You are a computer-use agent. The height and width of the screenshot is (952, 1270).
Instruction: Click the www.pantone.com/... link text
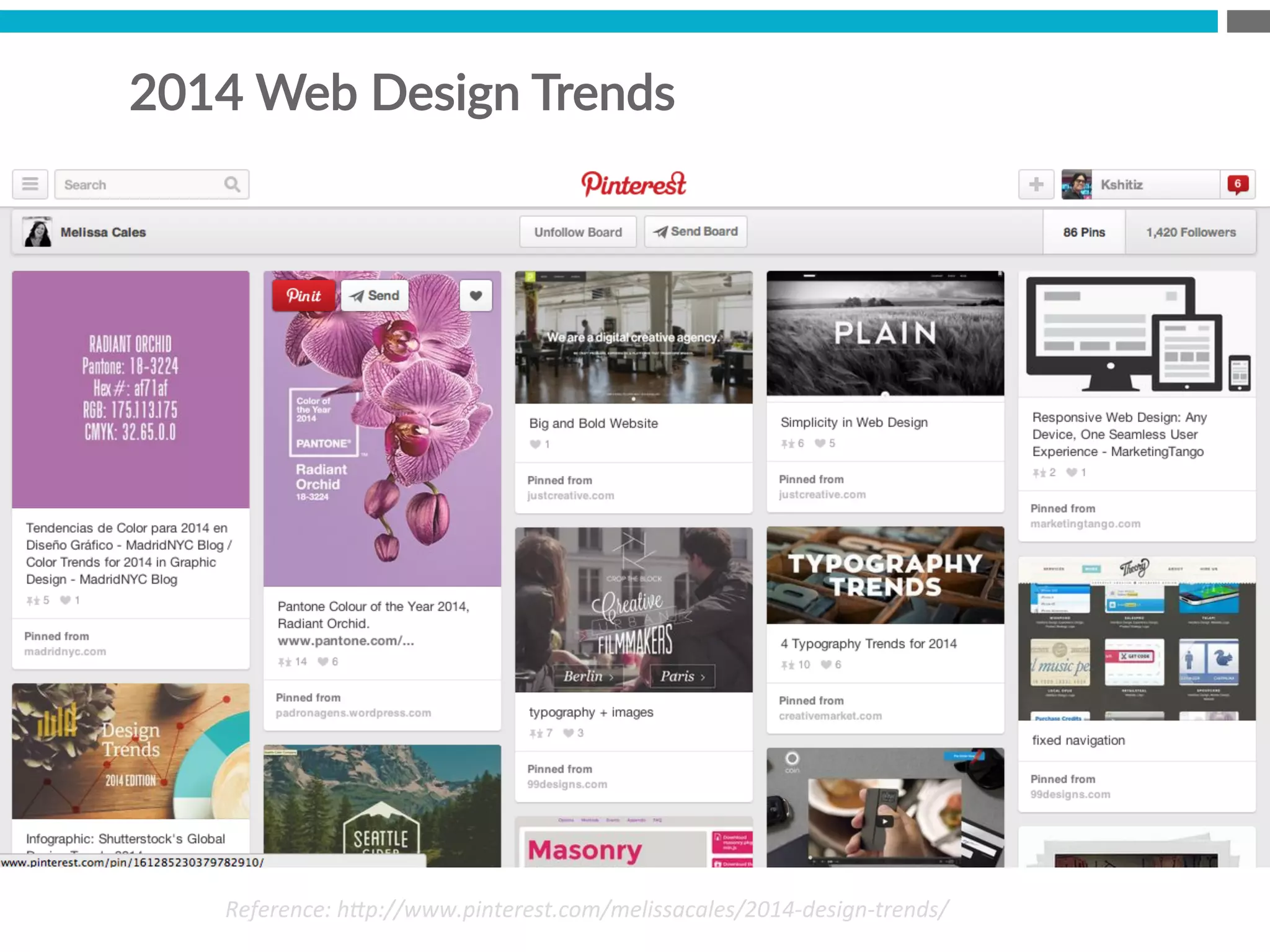click(345, 641)
